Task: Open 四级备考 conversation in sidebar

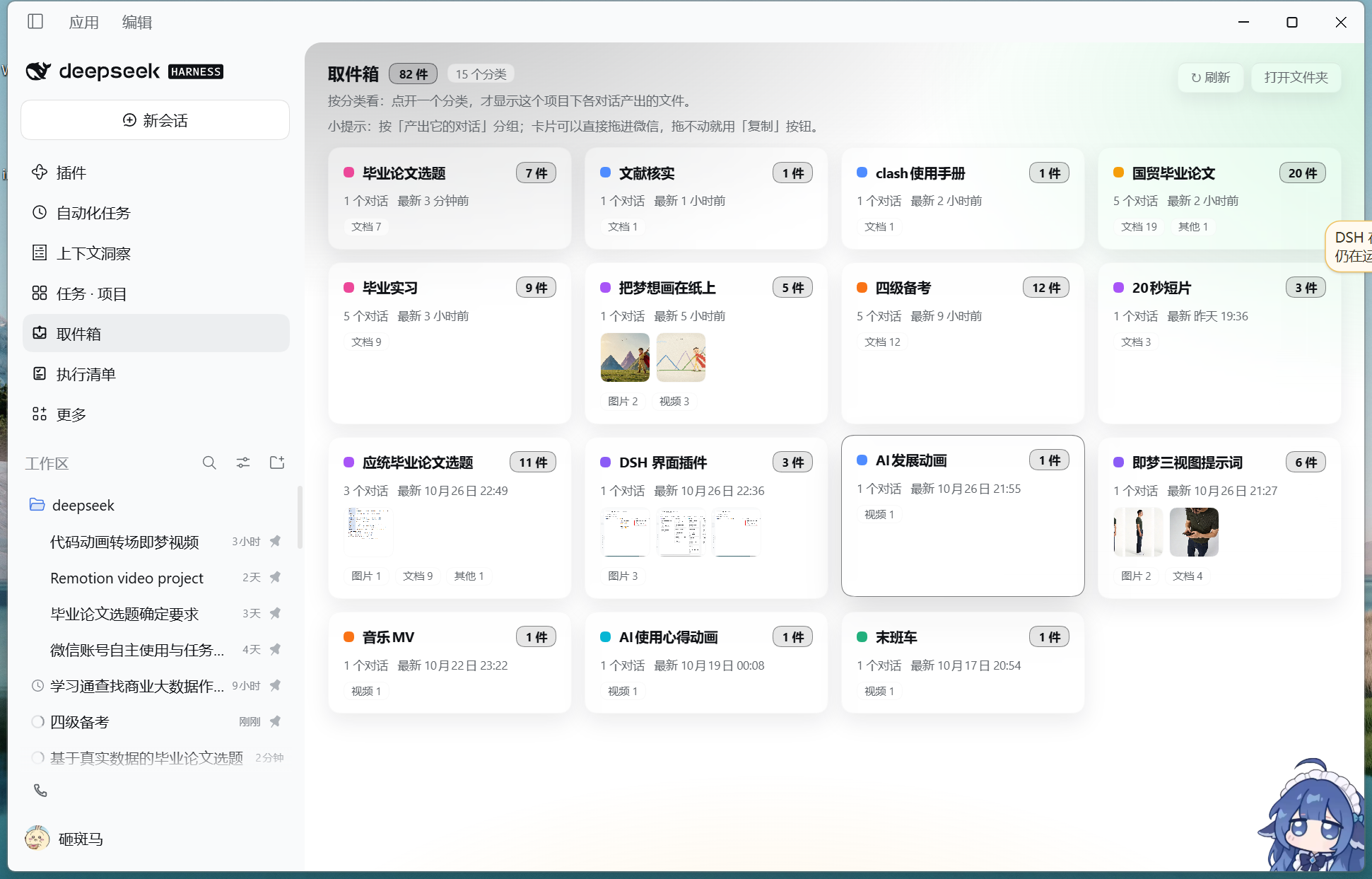Action: [79, 722]
